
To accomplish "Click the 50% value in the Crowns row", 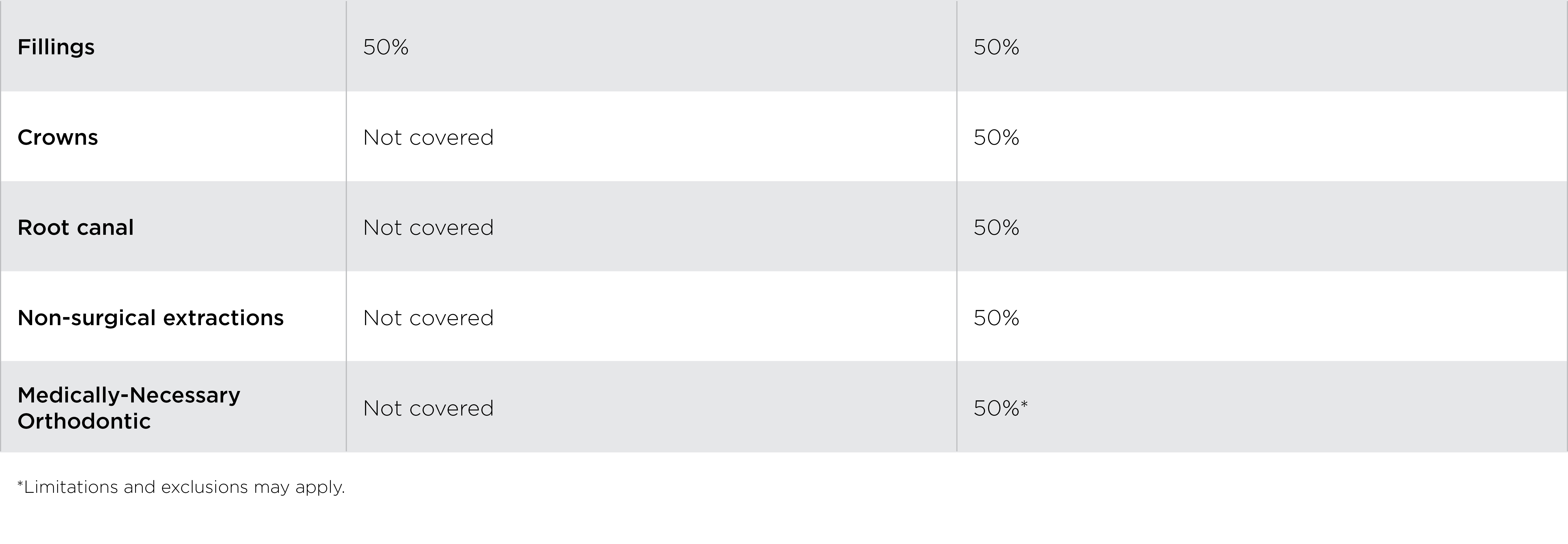I will 996,138.
